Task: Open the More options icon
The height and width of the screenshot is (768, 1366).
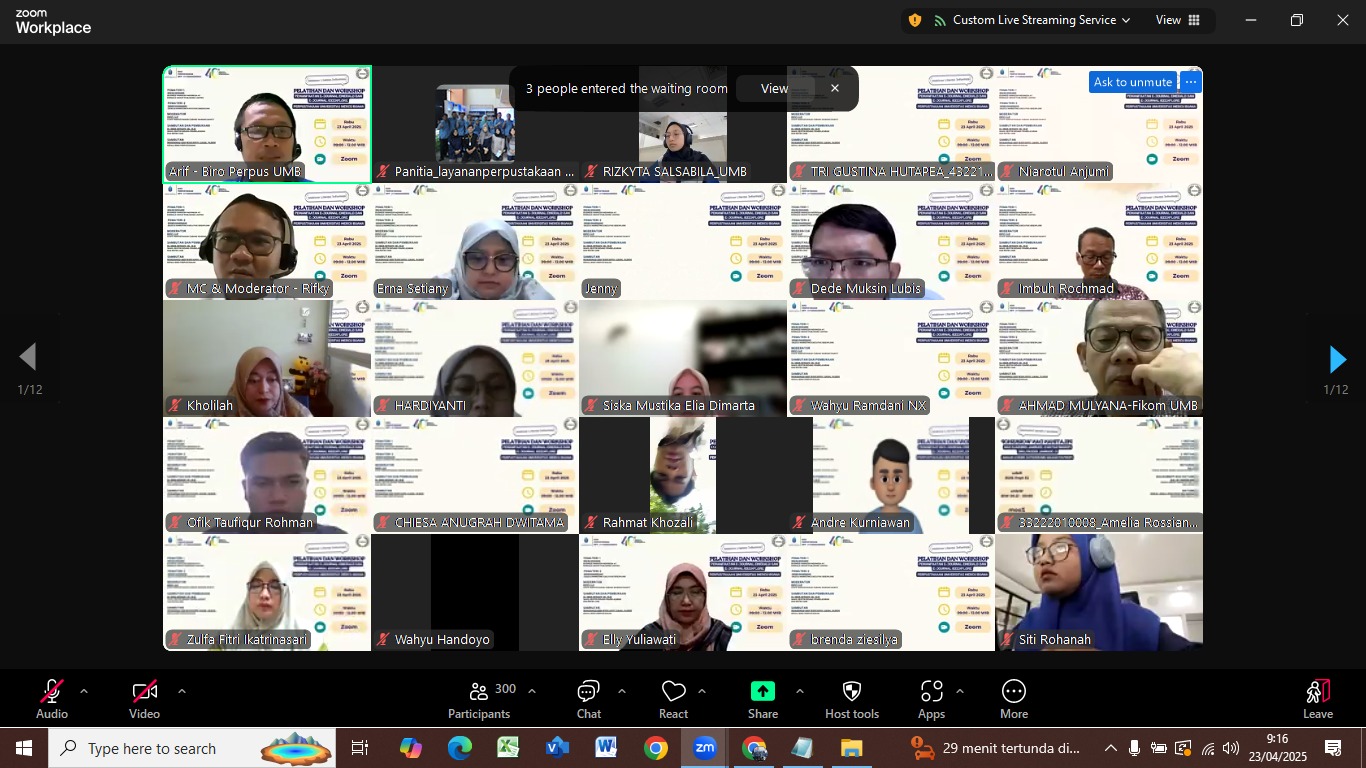Action: (1014, 692)
